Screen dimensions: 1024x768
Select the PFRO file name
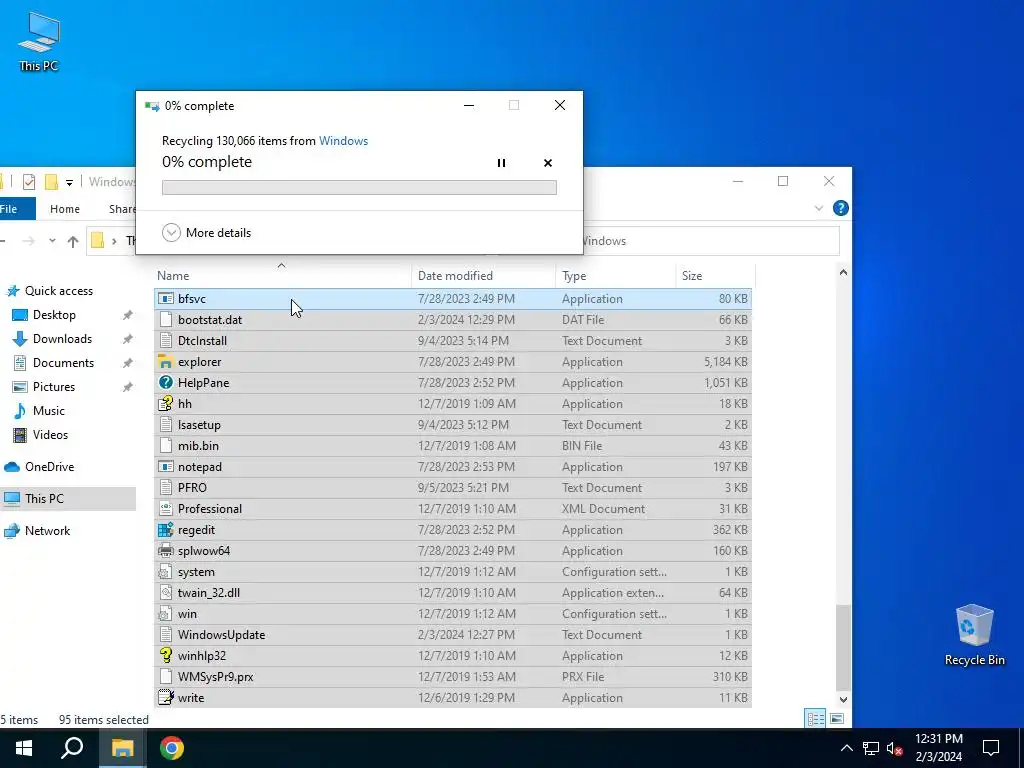click(x=192, y=488)
